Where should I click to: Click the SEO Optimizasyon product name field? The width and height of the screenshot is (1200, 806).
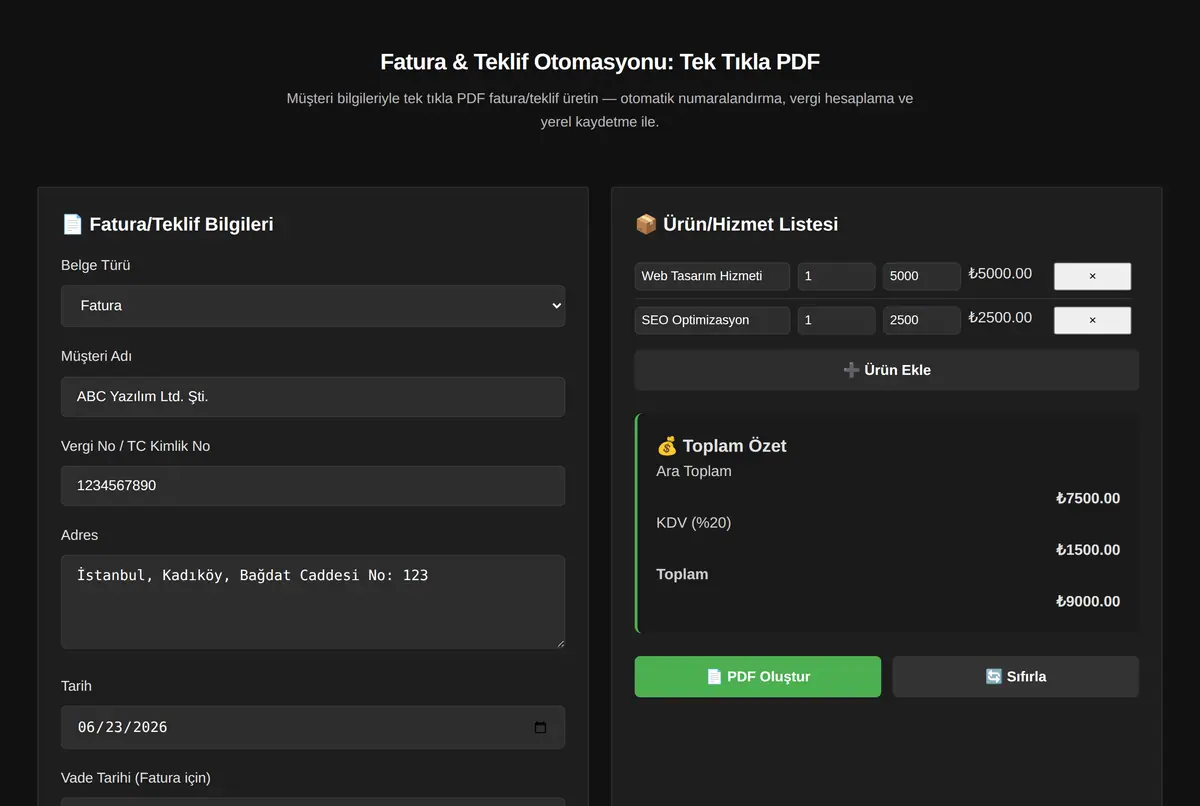tap(712, 320)
